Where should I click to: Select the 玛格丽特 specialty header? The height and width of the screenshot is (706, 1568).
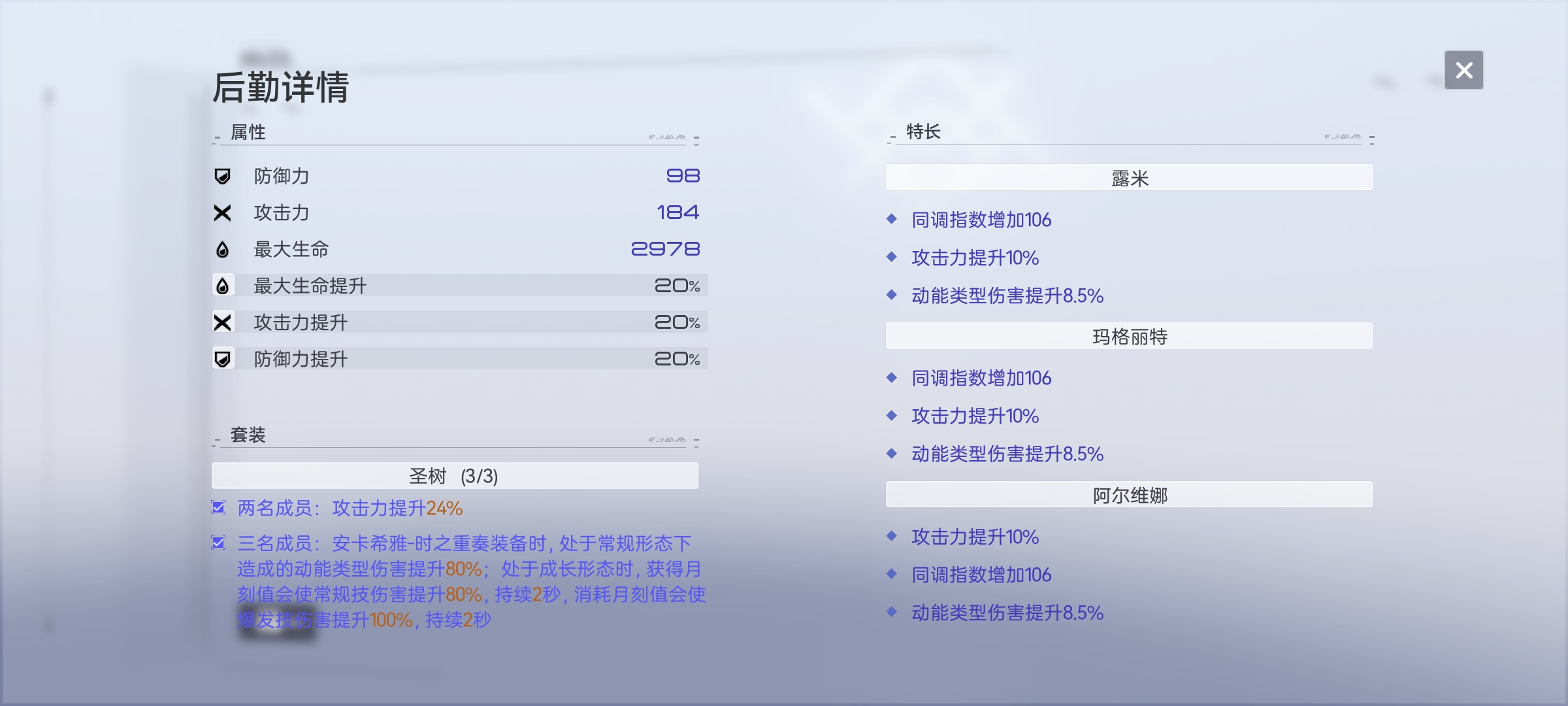click(x=1129, y=336)
